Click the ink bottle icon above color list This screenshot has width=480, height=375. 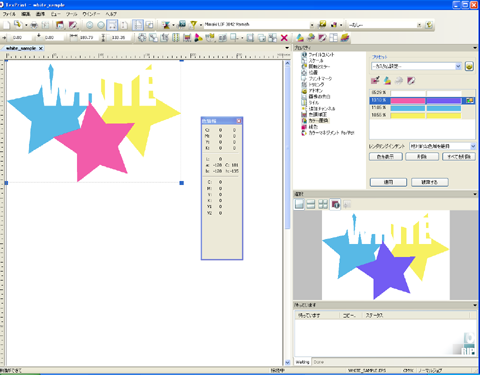(x=387, y=80)
